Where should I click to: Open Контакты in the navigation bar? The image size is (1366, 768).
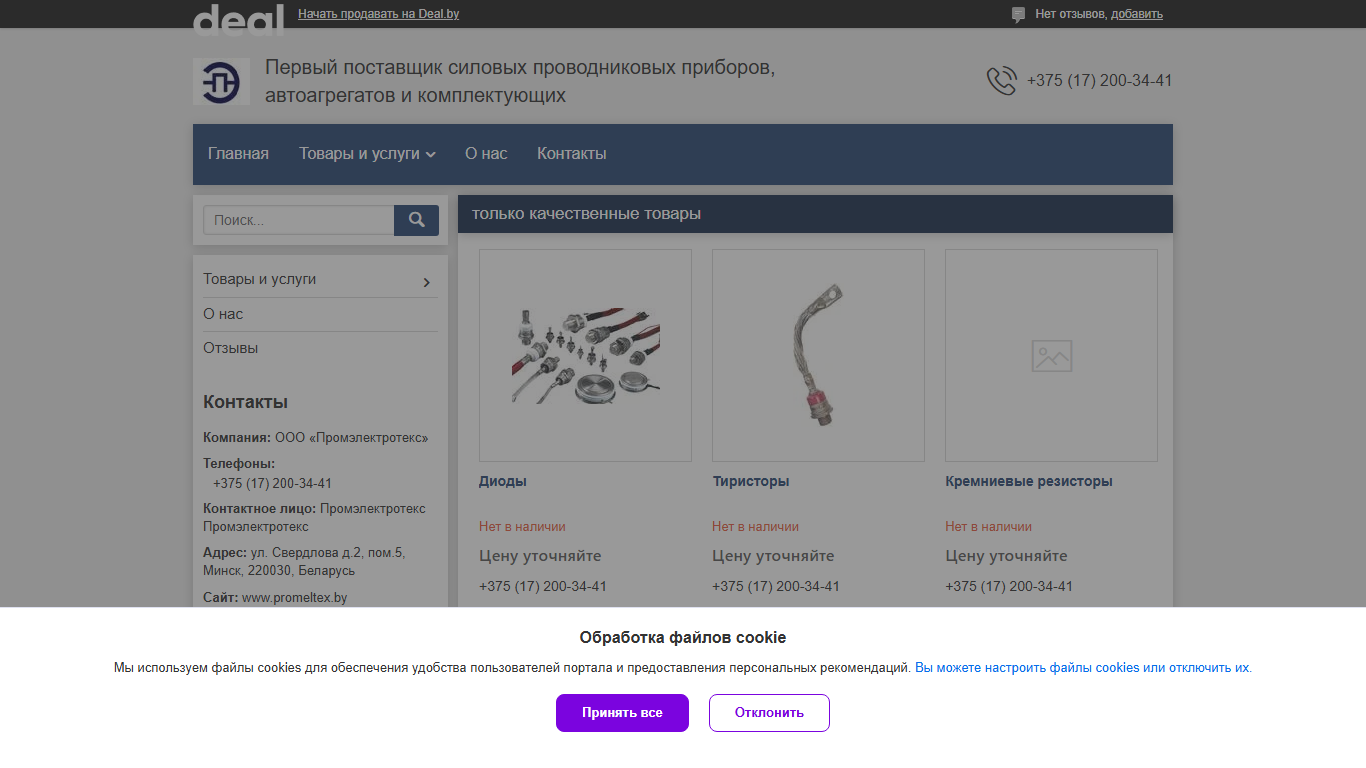[x=572, y=154]
